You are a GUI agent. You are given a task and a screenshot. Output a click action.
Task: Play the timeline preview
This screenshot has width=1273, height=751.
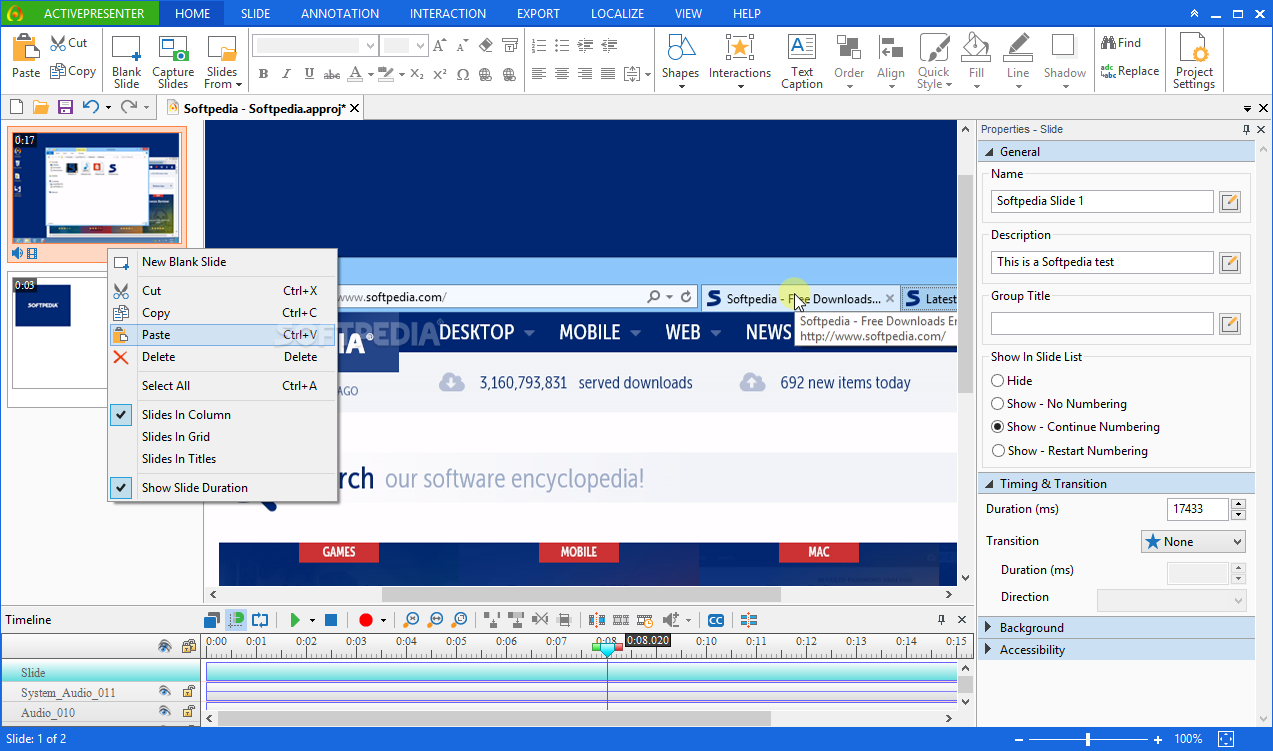(x=295, y=620)
